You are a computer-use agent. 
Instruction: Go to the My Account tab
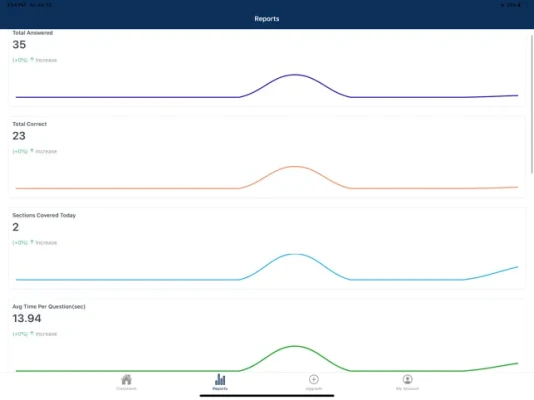pyautogui.click(x=407, y=382)
